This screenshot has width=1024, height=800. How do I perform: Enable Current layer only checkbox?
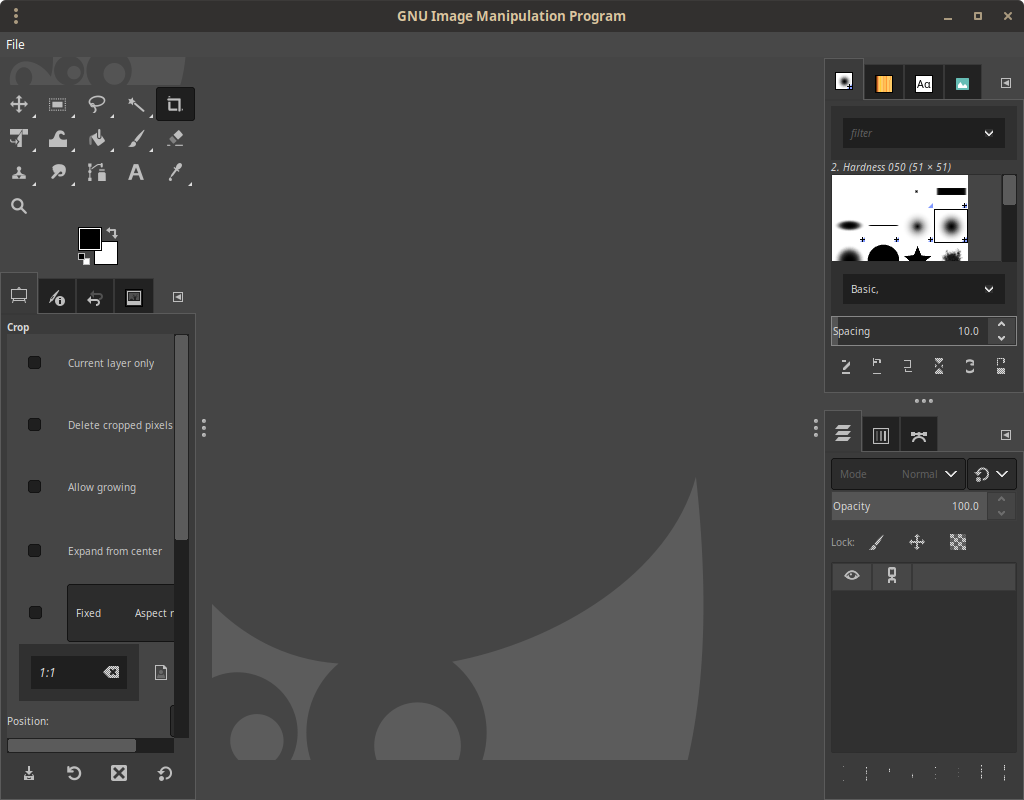tap(35, 362)
